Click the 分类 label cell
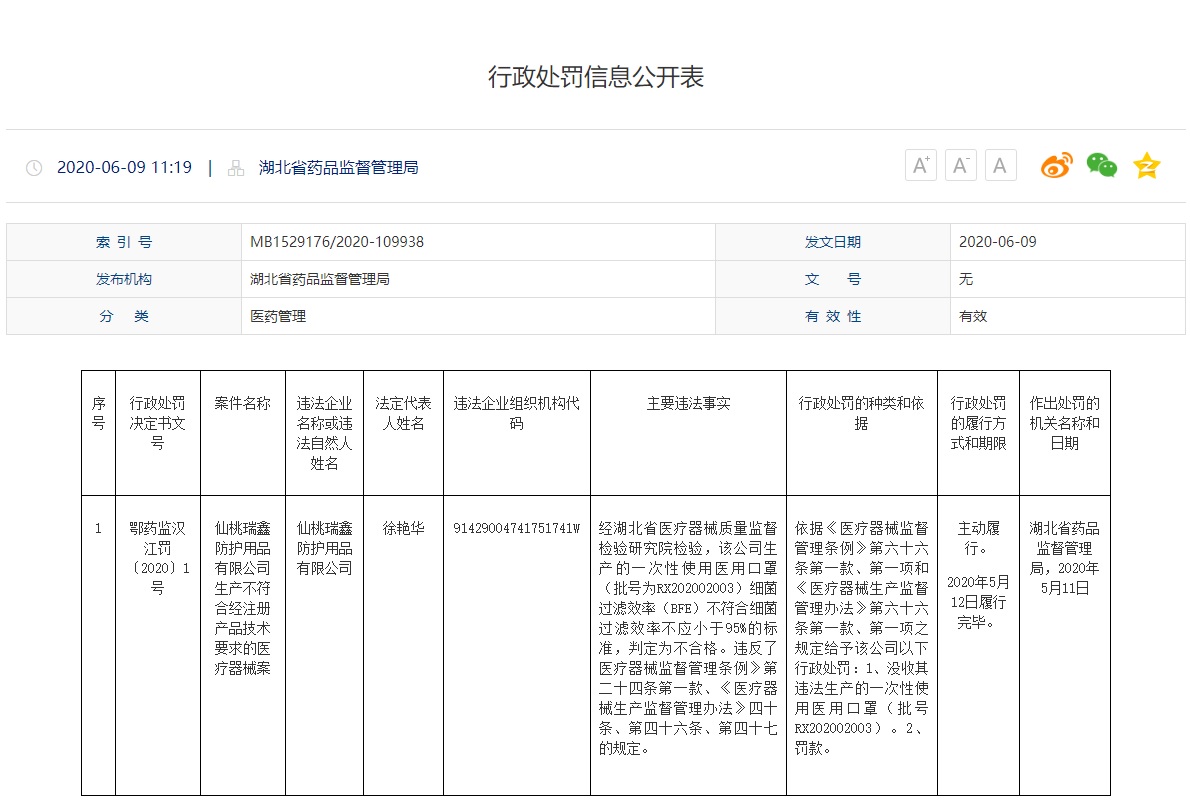This screenshot has width=1190, height=806. click(124, 316)
